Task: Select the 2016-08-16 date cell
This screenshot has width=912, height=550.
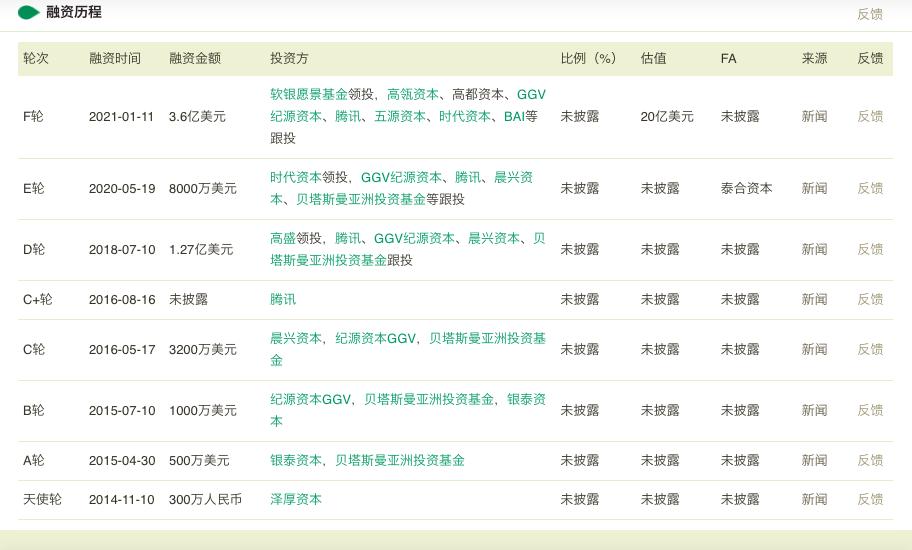Action: [122, 299]
